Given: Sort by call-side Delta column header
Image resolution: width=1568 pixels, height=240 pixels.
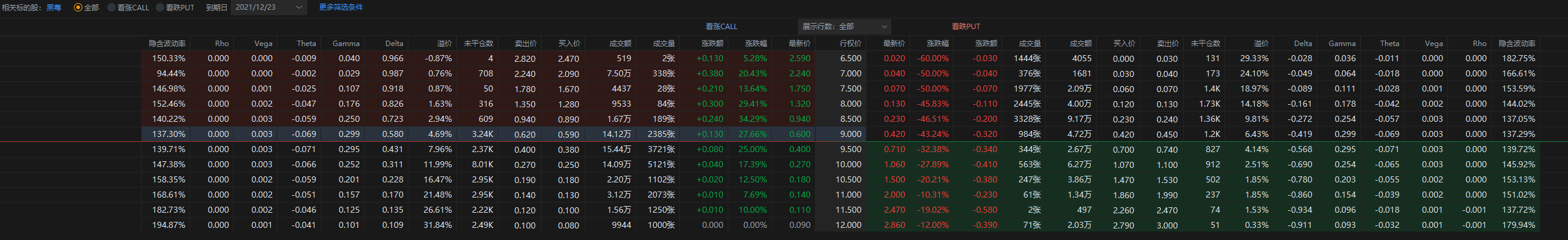Looking at the screenshot, I should click(x=394, y=43).
